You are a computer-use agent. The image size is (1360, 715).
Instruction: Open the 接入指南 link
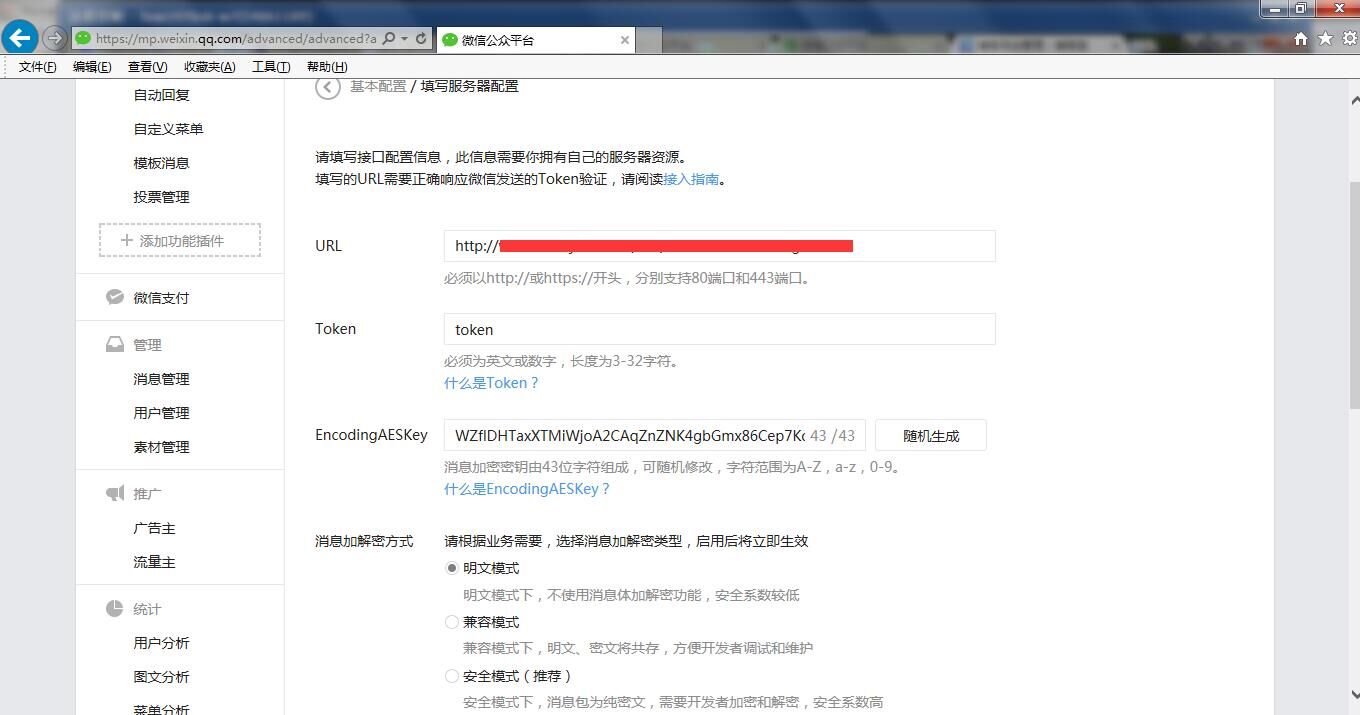[691, 179]
